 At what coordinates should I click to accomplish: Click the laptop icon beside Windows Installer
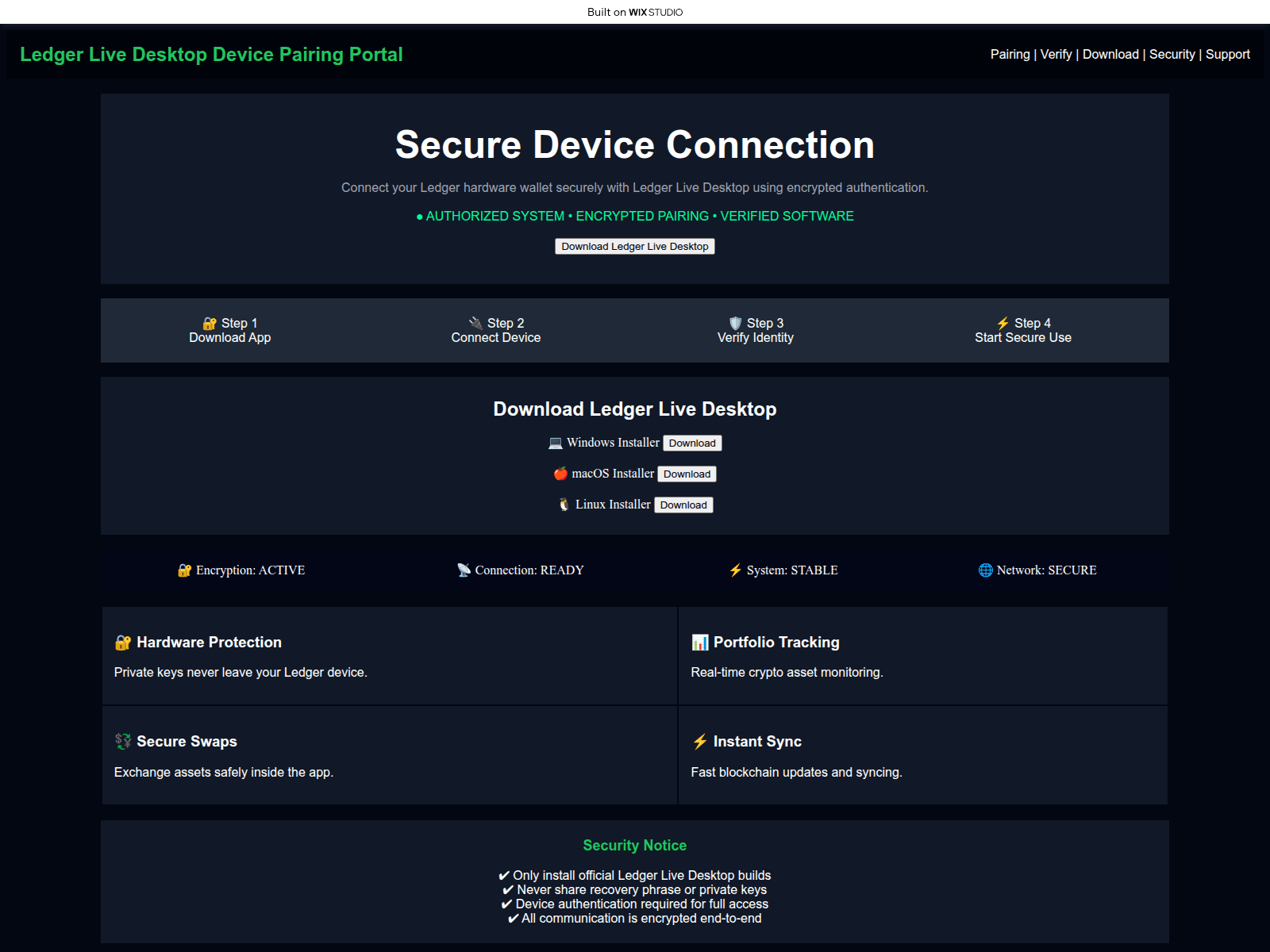556,443
